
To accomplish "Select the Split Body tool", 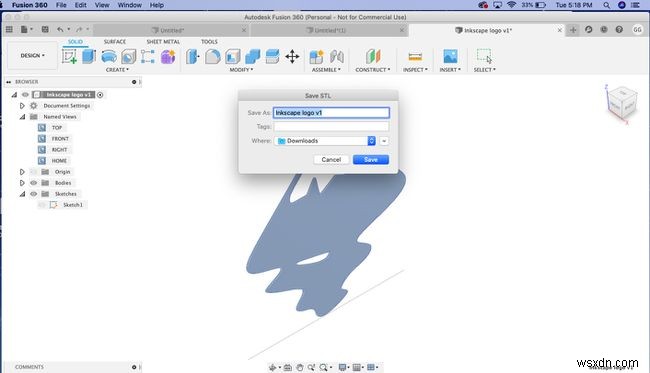I will pos(272,57).
